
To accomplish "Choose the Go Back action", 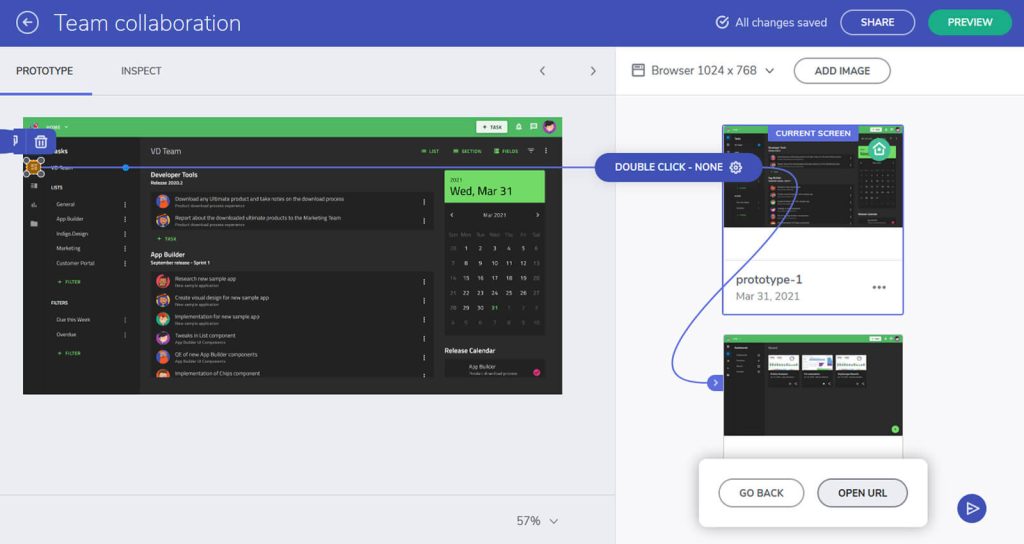I will coord(761,493).
